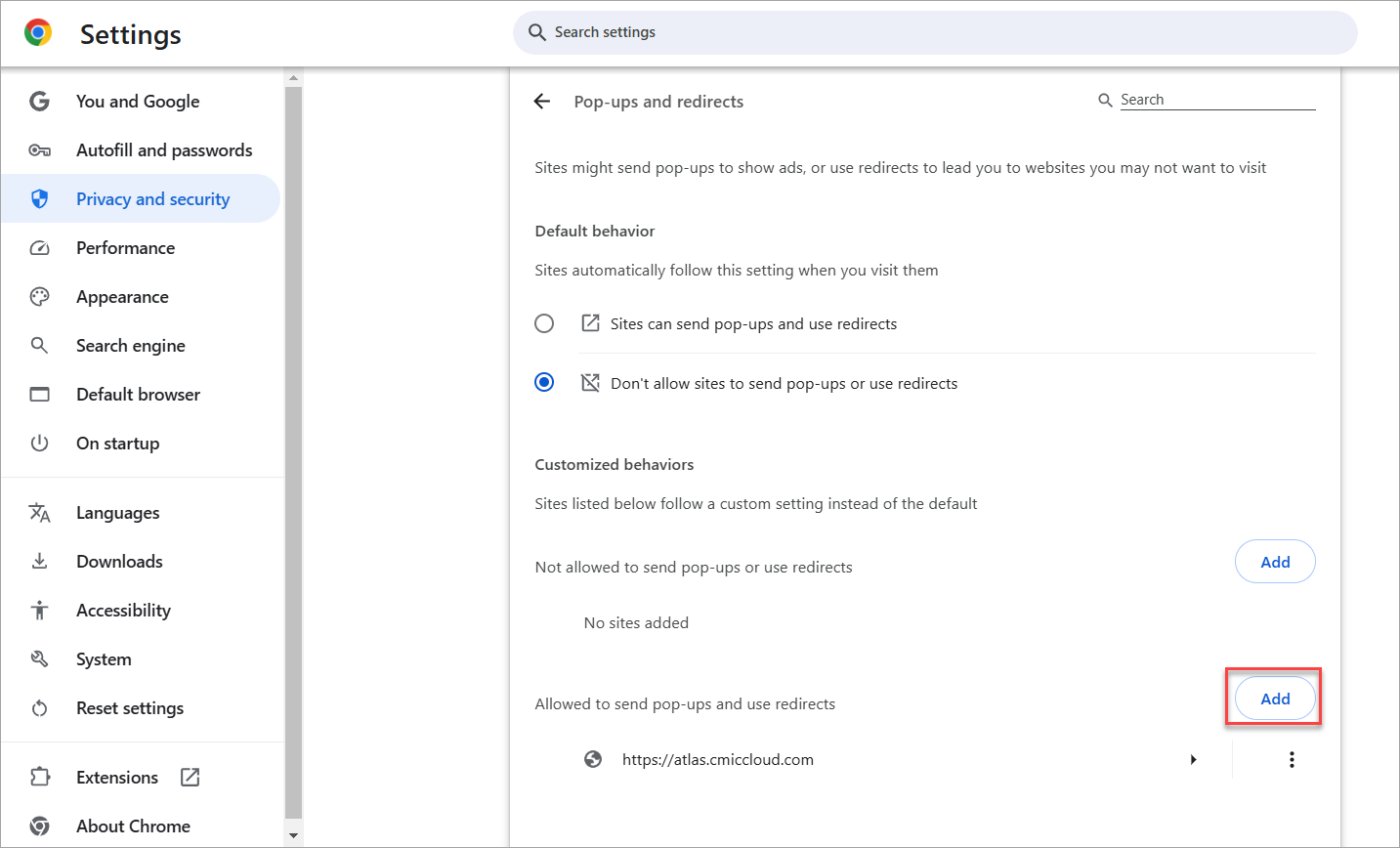
Task: Open About Chrome page
Action: [x=141, y=827]
